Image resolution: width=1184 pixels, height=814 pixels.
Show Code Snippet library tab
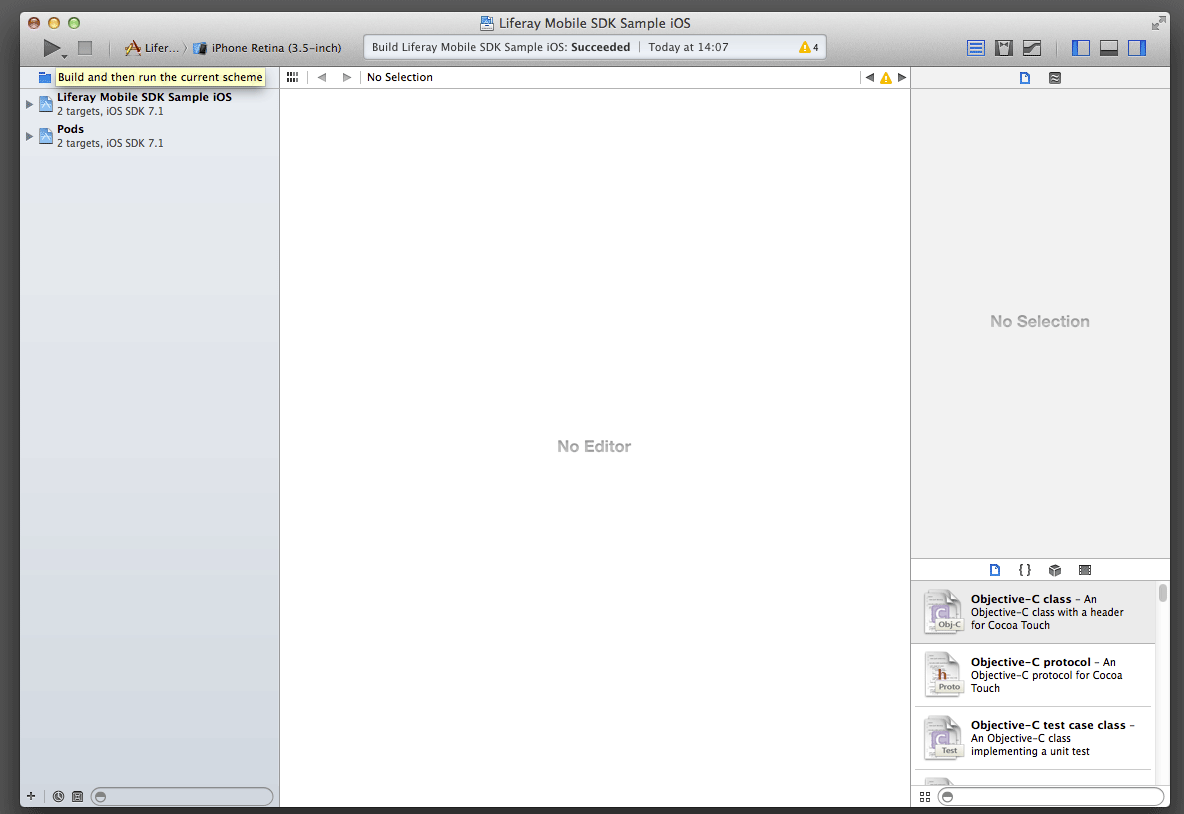pyautogui.click(x=1025, y=570)
